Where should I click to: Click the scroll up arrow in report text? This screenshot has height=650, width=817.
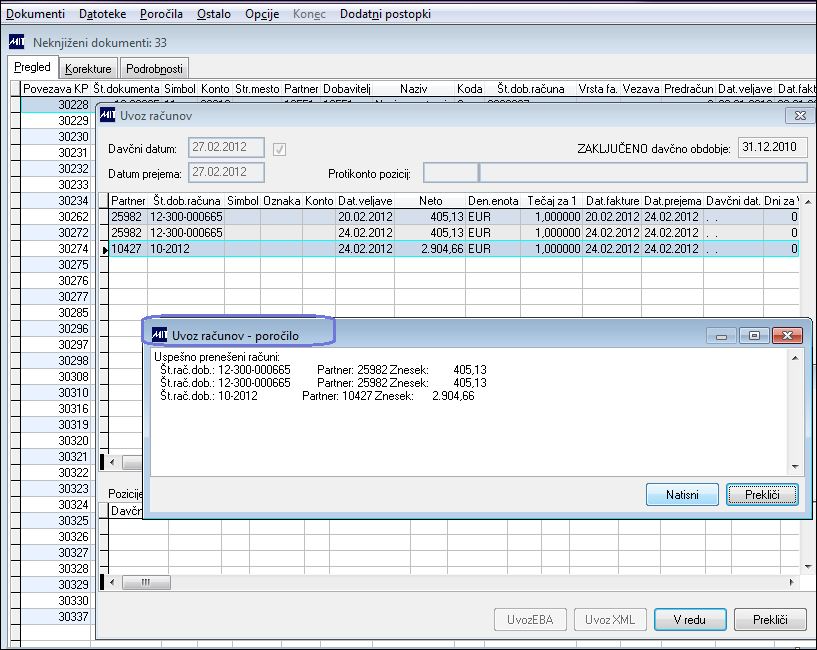click(x=796, y=357)
